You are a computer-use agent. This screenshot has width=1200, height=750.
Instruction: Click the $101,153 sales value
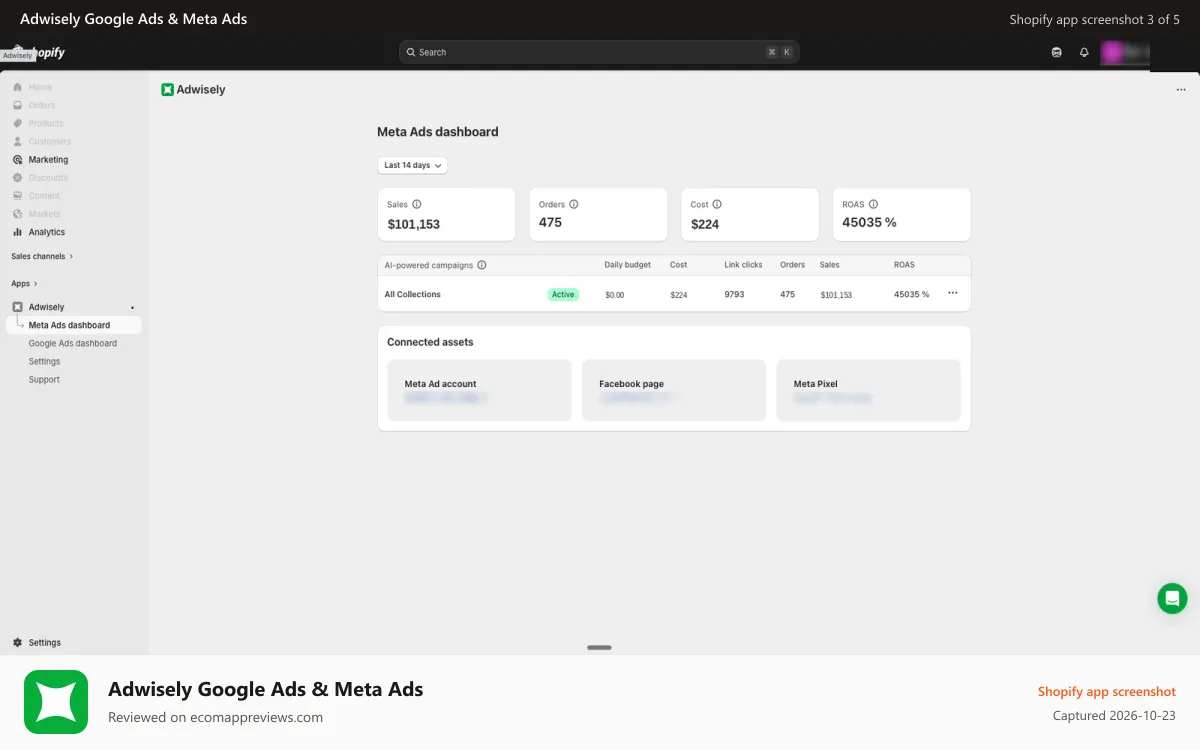[414, 224]
